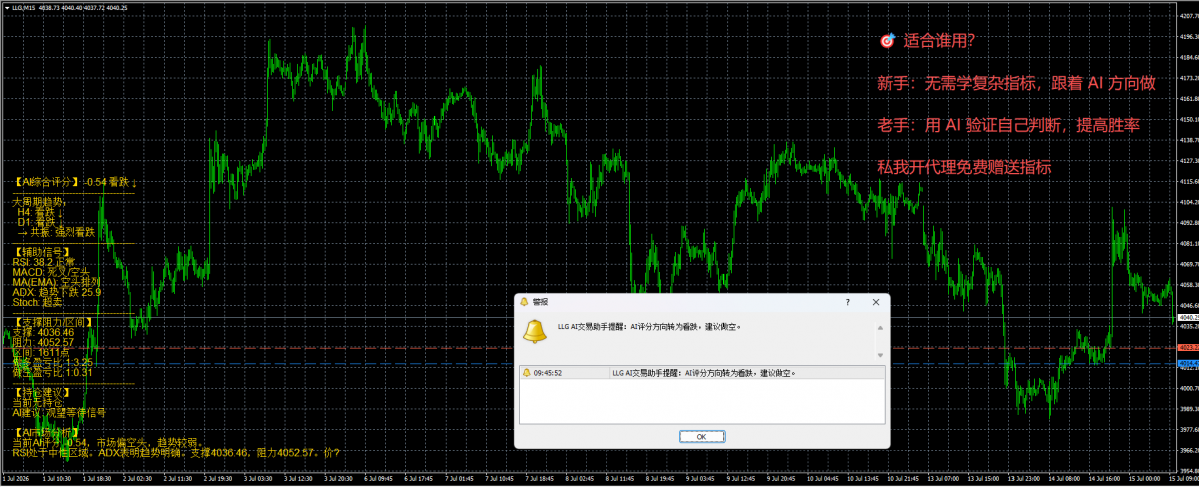Close the 警报 alert dialog
Screen dimensions: 1199x487
(876, 302)
